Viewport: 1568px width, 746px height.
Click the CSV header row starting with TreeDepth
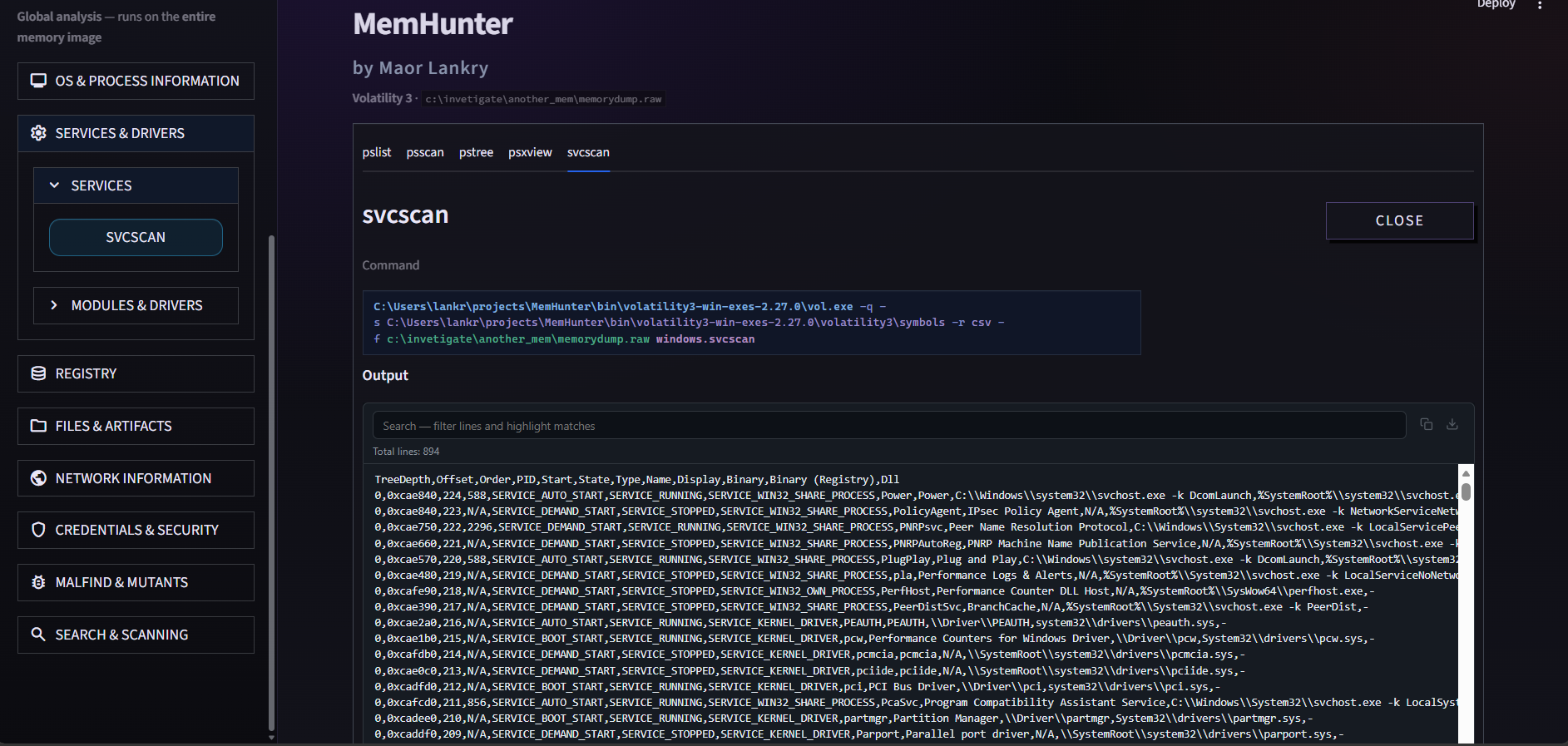tap(636, 480)
